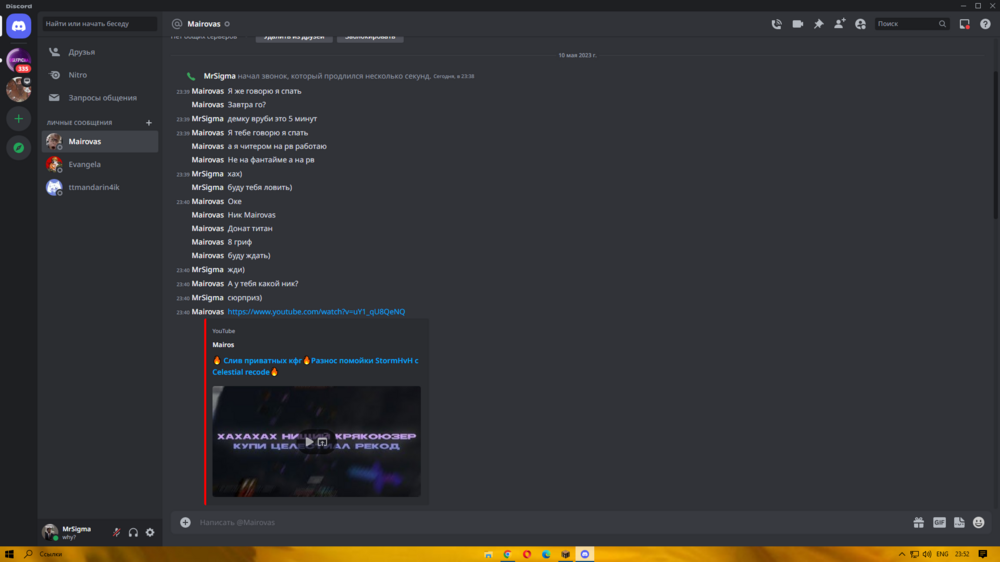
Task: Click Mairovas name in chat header
Action: [203, 24]
